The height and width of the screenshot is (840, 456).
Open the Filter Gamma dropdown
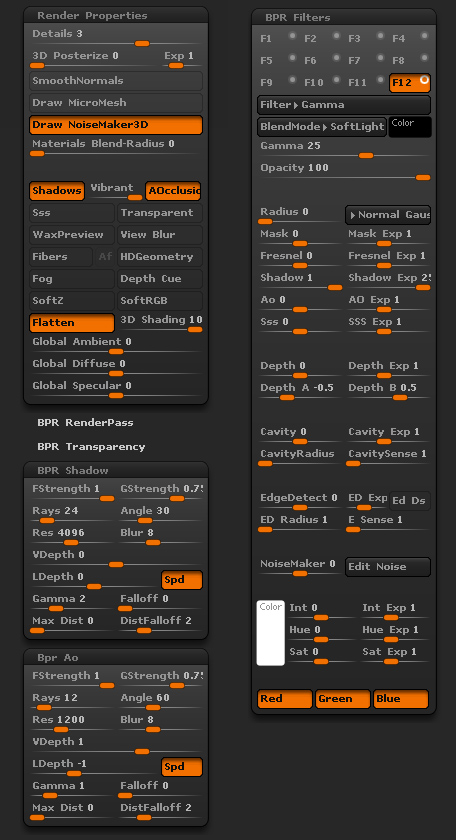tap(344, 105)
